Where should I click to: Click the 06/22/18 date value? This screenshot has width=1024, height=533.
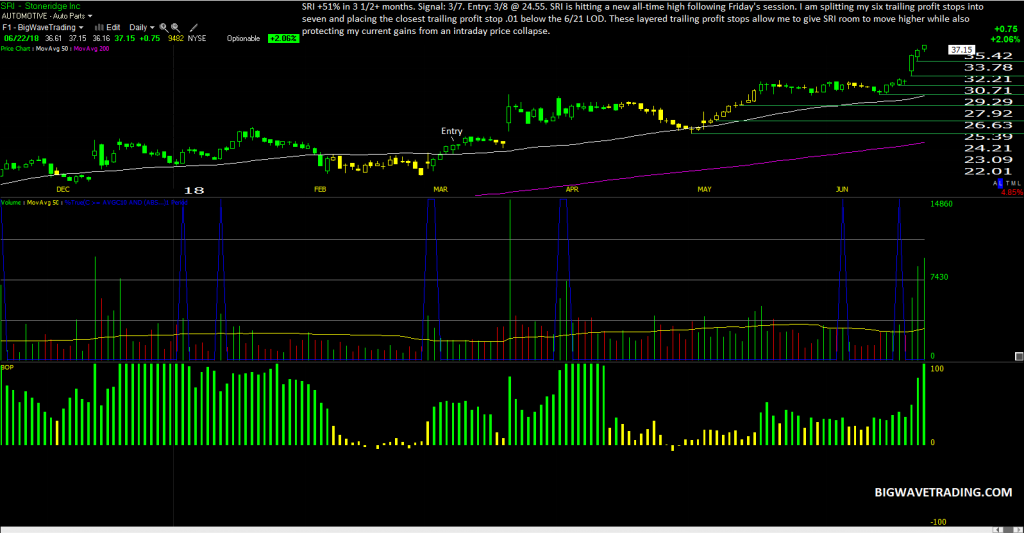coord(21,39)
